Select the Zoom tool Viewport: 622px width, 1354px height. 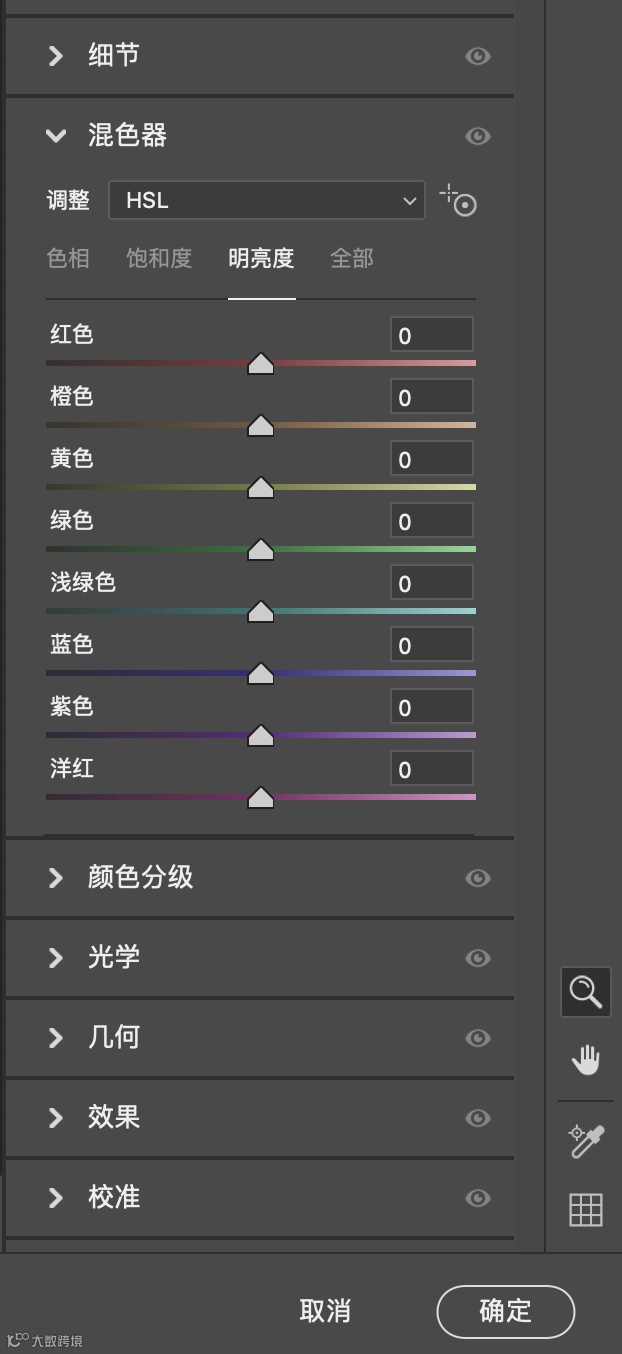585,992
